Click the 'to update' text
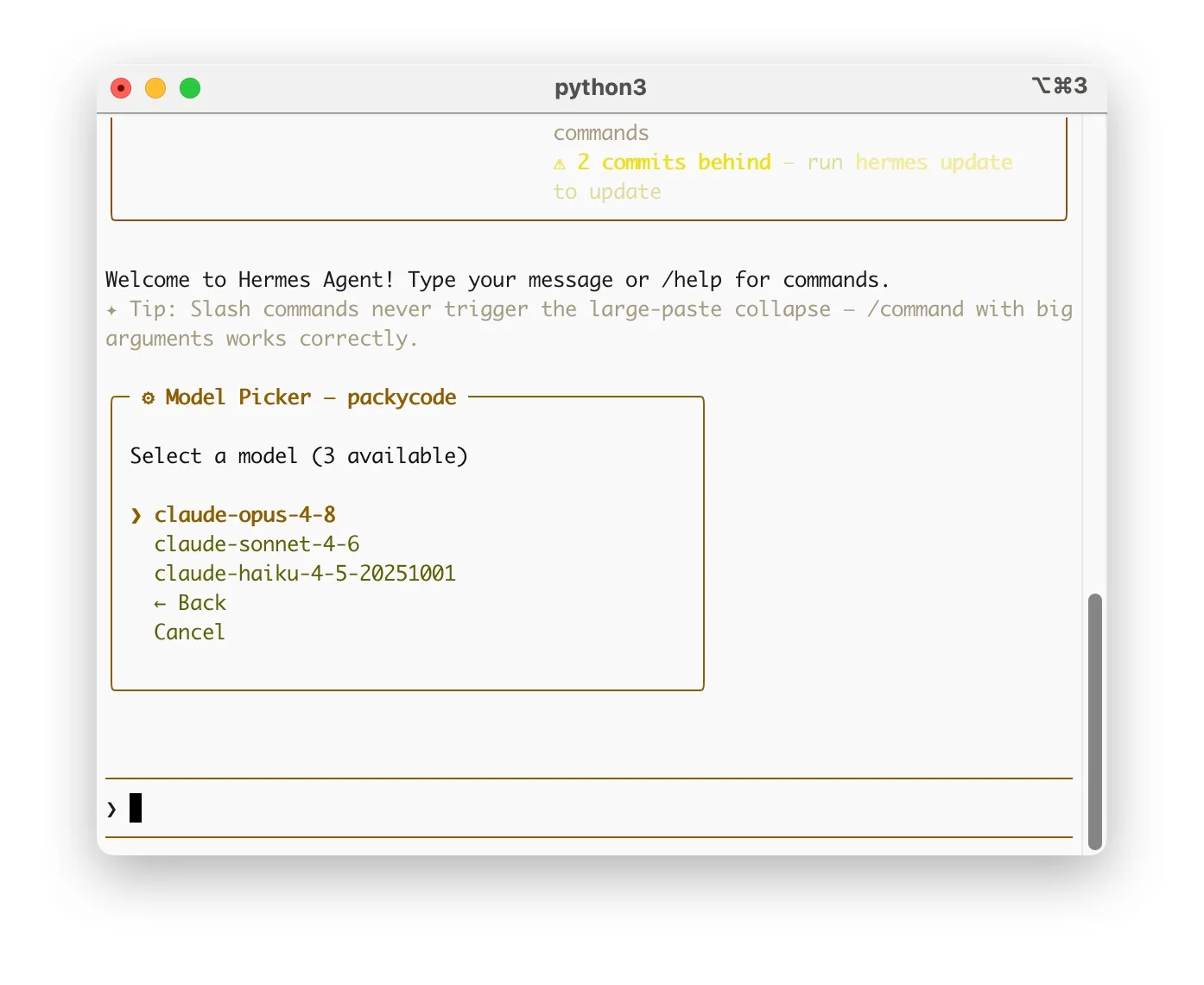The image size is (1204, 985). 607,192
